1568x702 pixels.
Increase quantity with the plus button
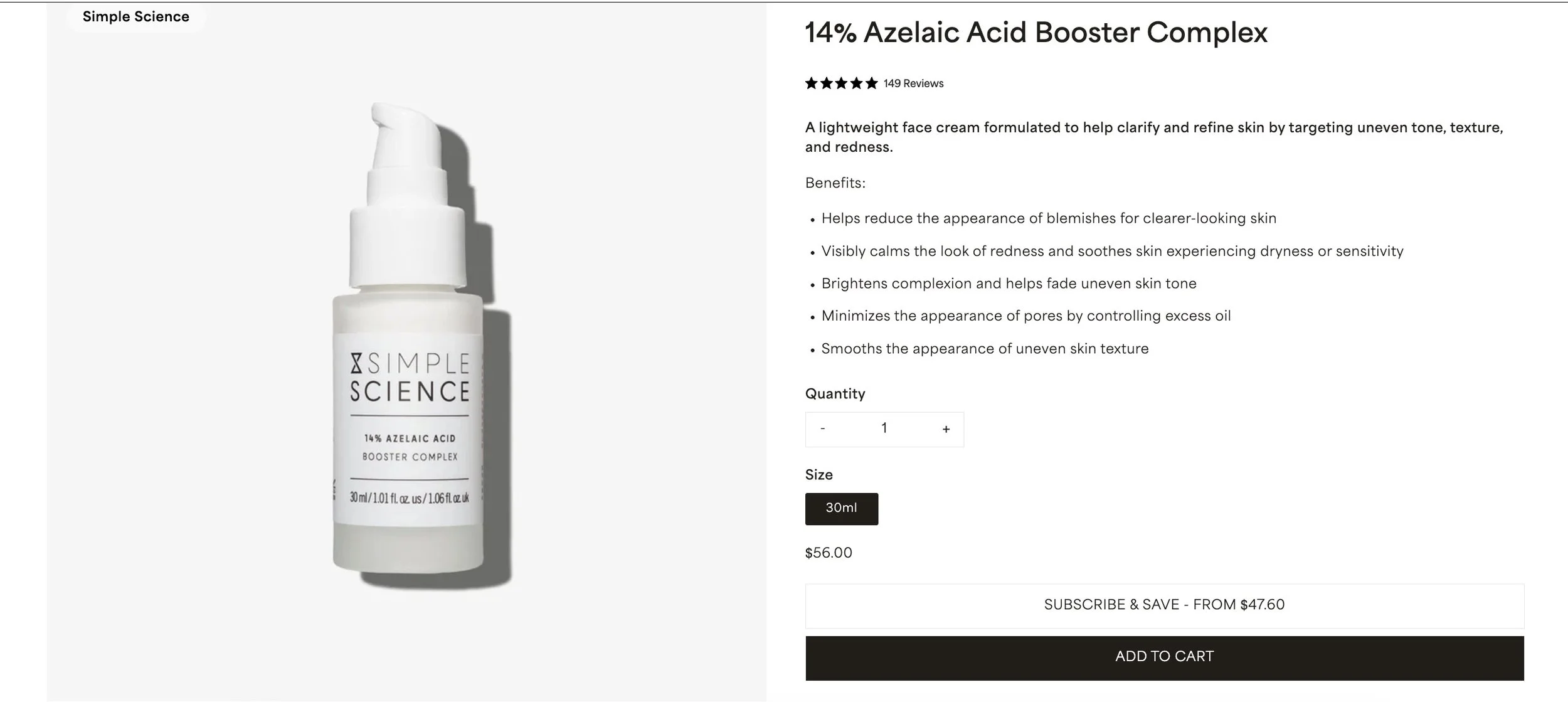[946, 429]
